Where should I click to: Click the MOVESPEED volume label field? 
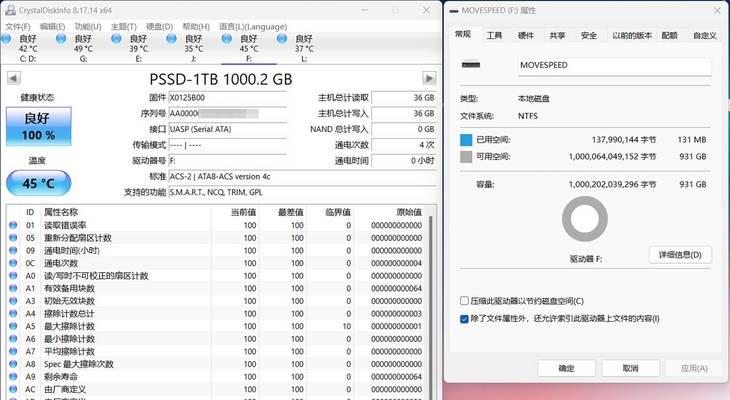point(615,65)
